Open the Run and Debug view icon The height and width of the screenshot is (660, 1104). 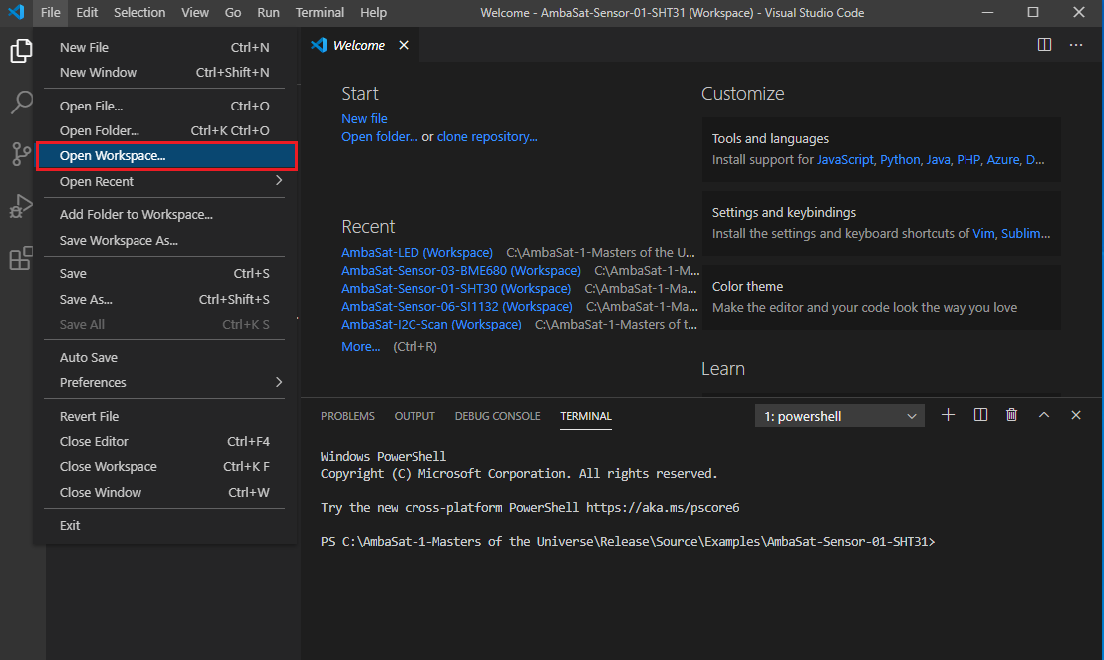pos(21,206)
